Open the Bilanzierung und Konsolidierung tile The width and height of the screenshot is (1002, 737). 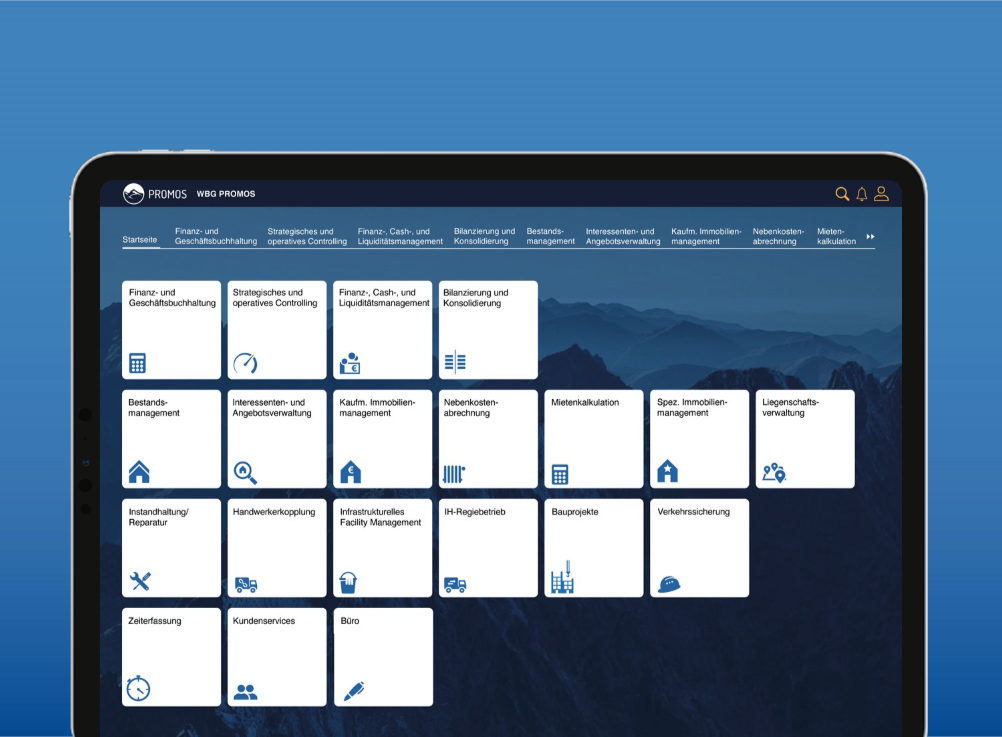488,329
